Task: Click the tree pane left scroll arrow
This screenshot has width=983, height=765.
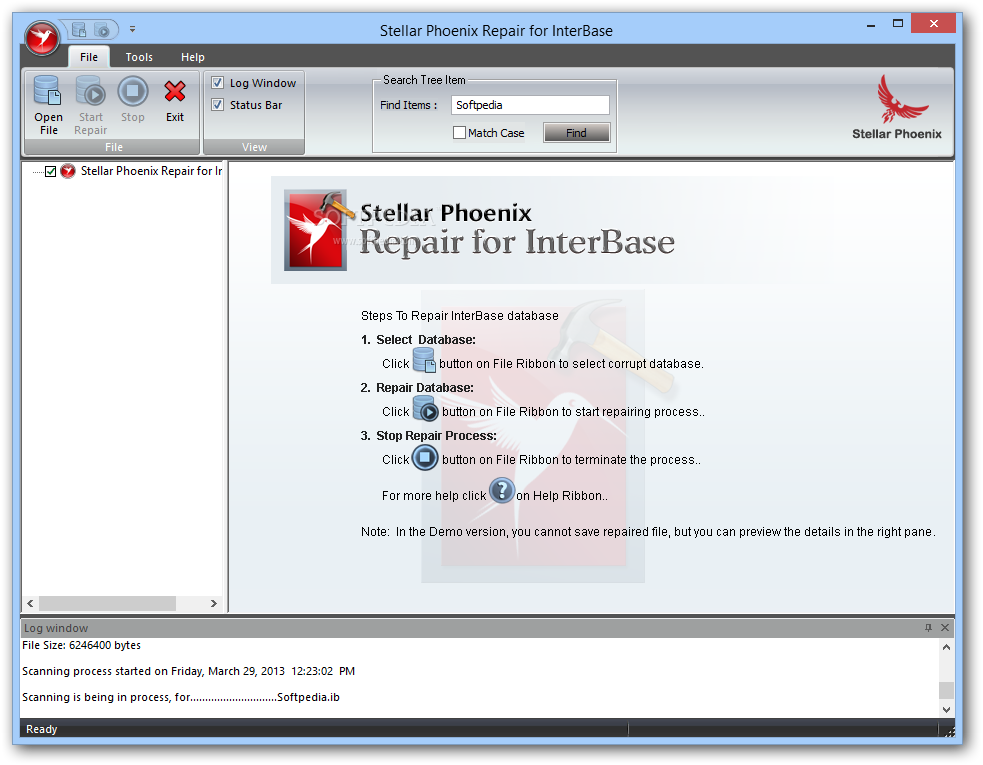Action: click(30, 603)
